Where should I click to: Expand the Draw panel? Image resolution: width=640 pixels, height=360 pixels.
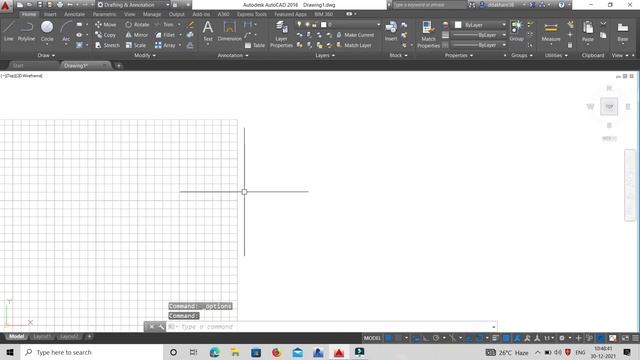click(x=46, y=55)
